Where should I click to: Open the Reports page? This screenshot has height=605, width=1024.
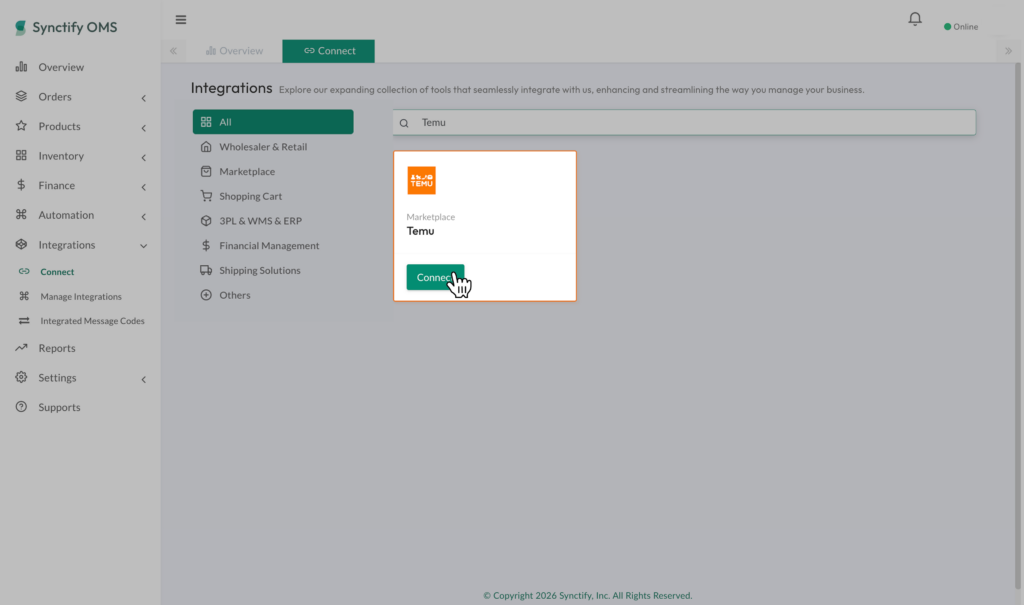57,348
